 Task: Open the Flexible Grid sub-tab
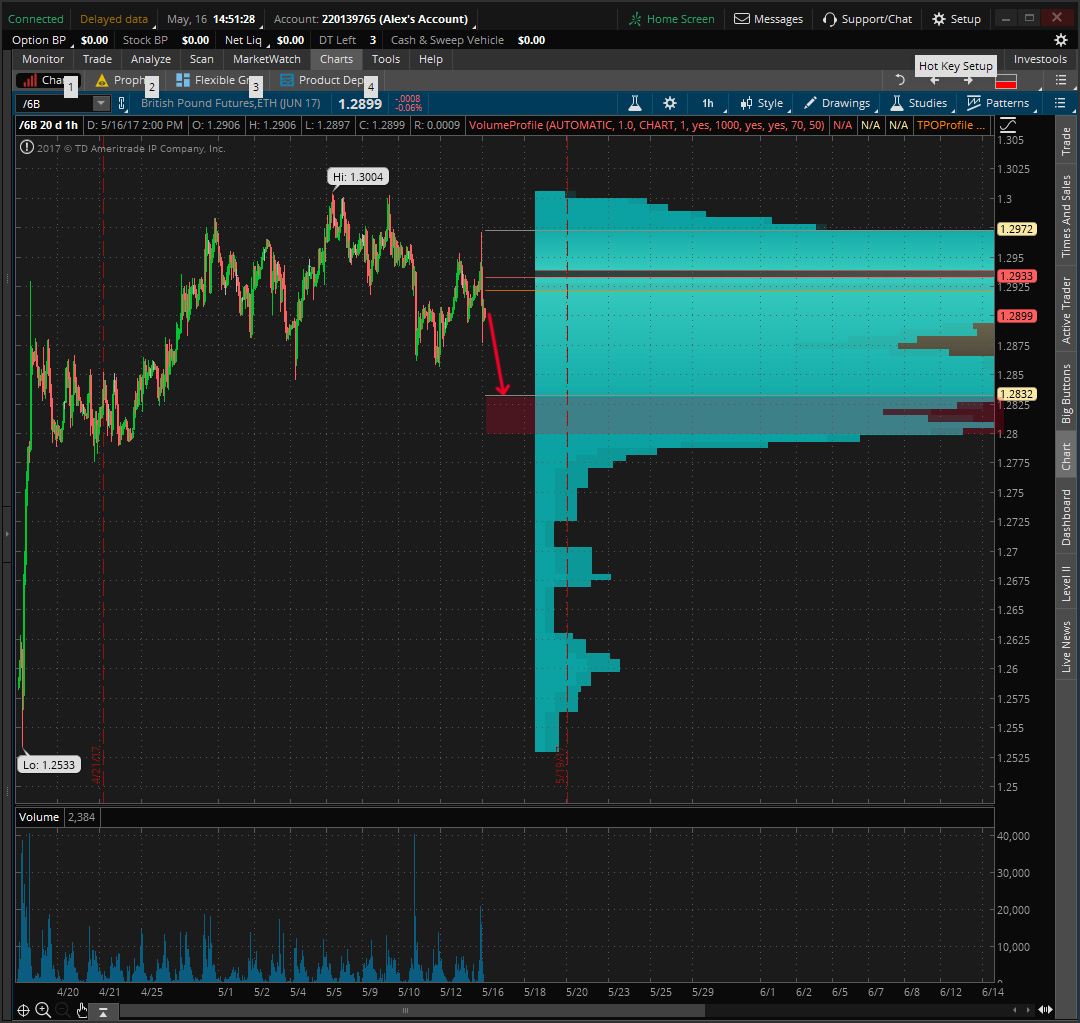[215, 81]
